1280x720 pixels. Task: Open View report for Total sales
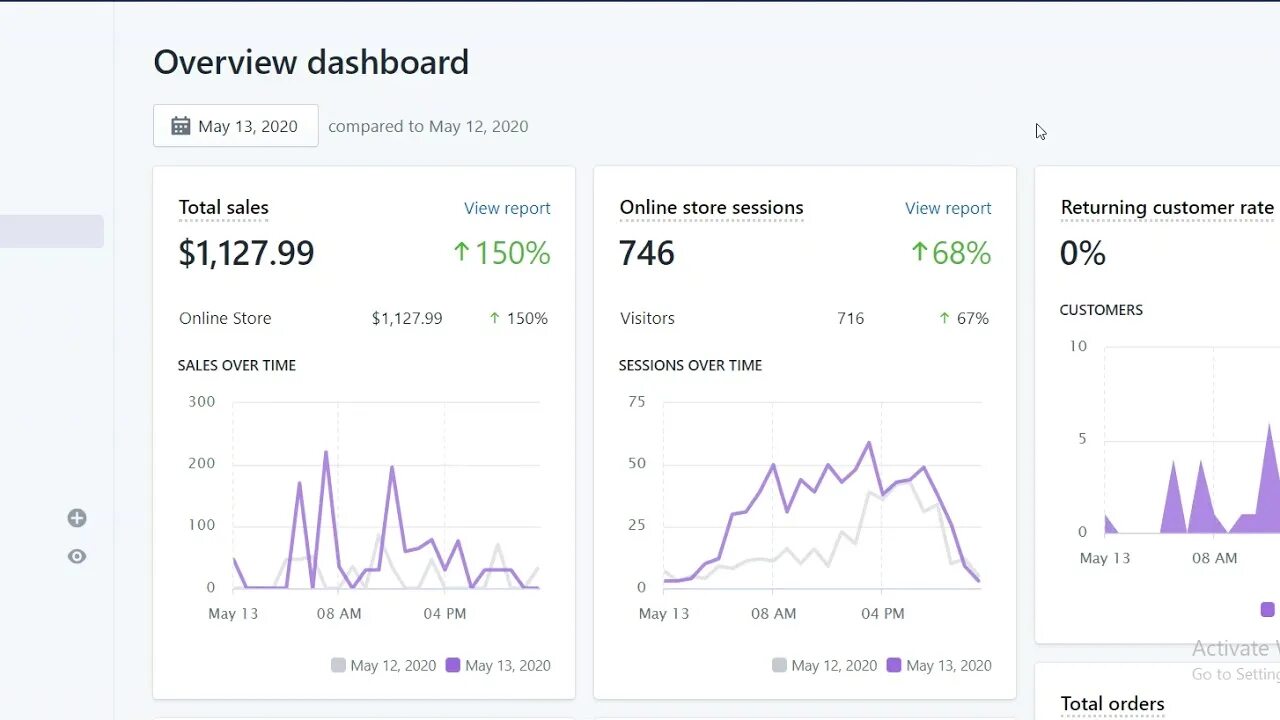(507, 208)
